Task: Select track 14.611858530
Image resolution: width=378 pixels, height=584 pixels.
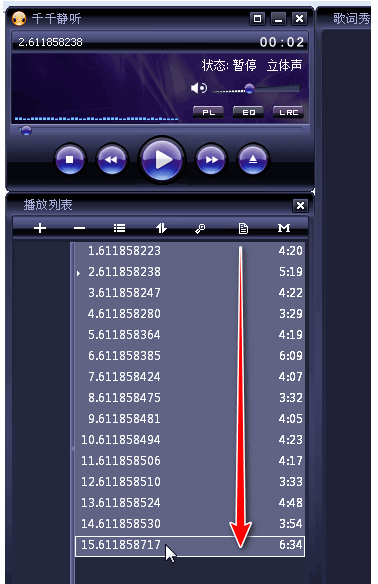Action: point(190,524)
